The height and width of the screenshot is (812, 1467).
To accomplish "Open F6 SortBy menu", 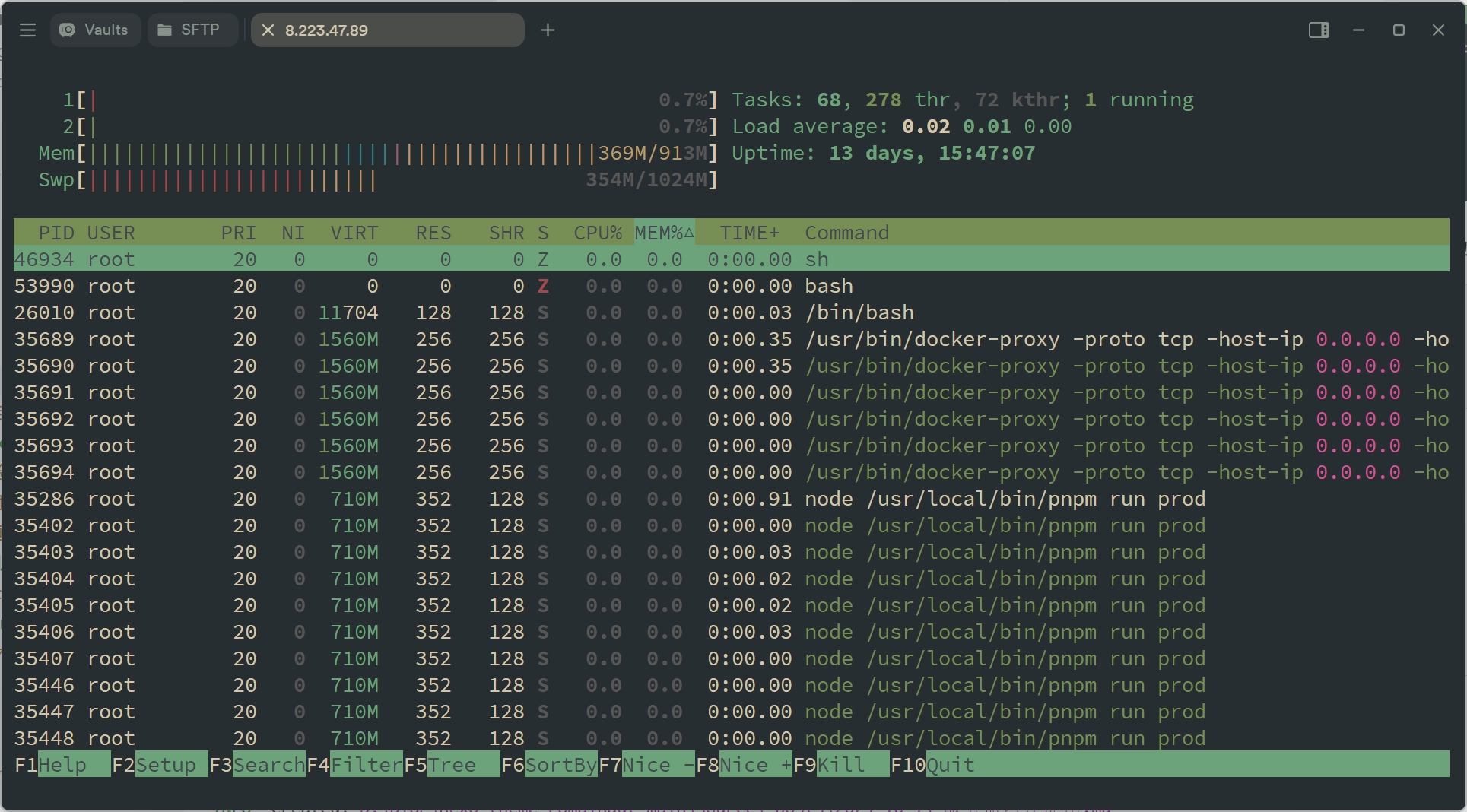I will (x=549, y=765).
